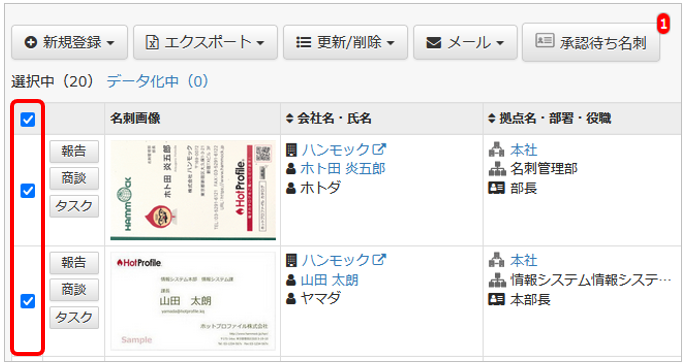Screen dimensions: 685x363
Task: Uncheck the checkbox for ホト田 炎五郎 row
Action: click(x=28, y=190)
